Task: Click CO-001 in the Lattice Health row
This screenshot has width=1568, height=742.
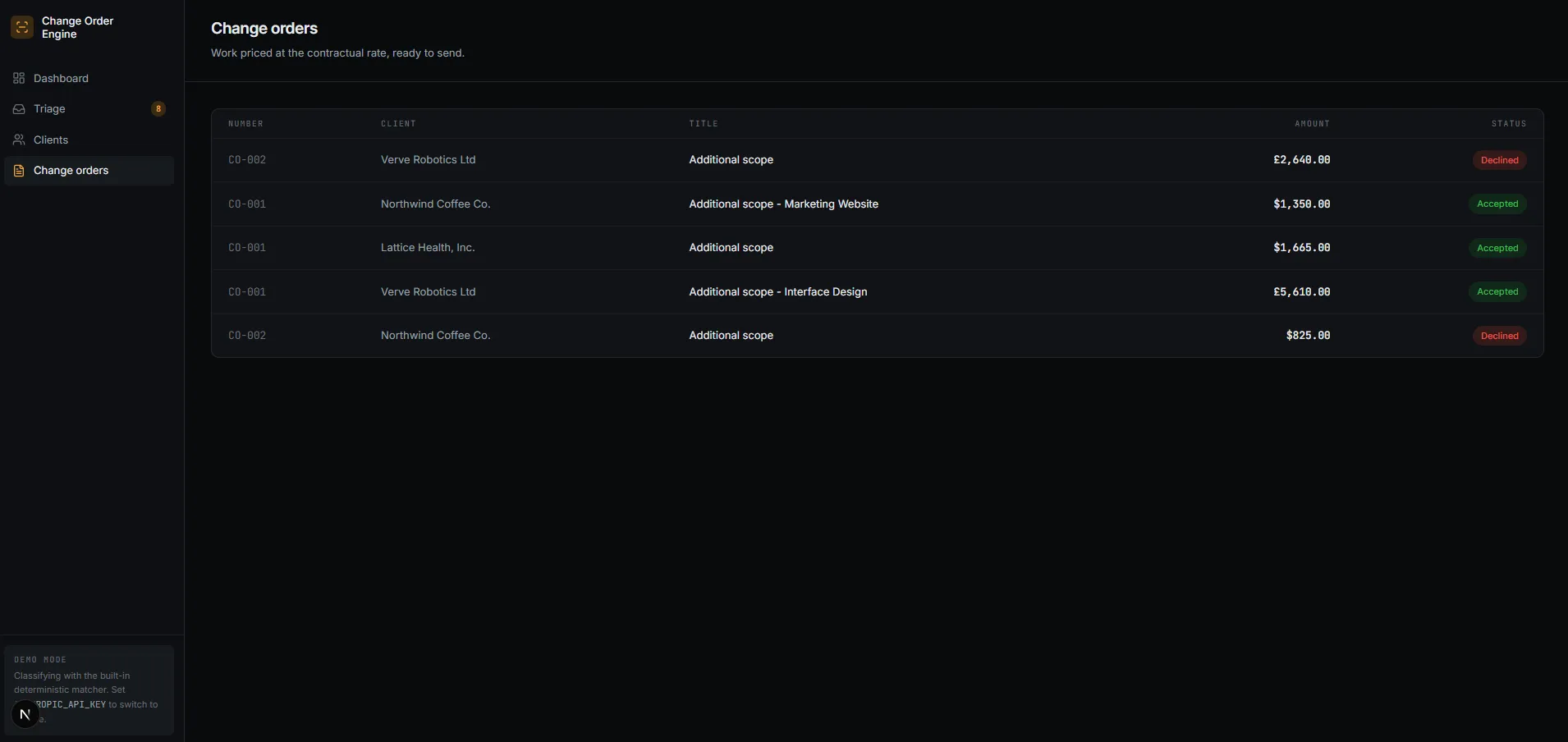Action: click(x=247, y=248)
